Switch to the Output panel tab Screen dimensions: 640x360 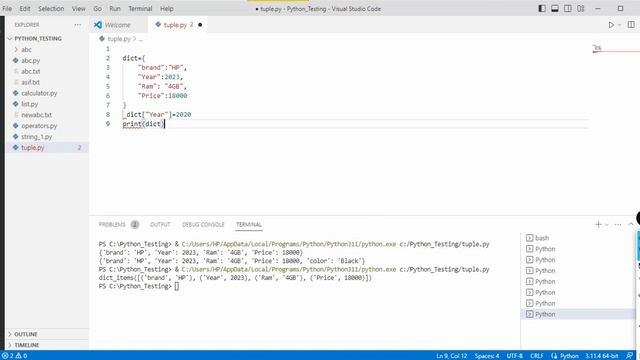(x=160, y=224)
